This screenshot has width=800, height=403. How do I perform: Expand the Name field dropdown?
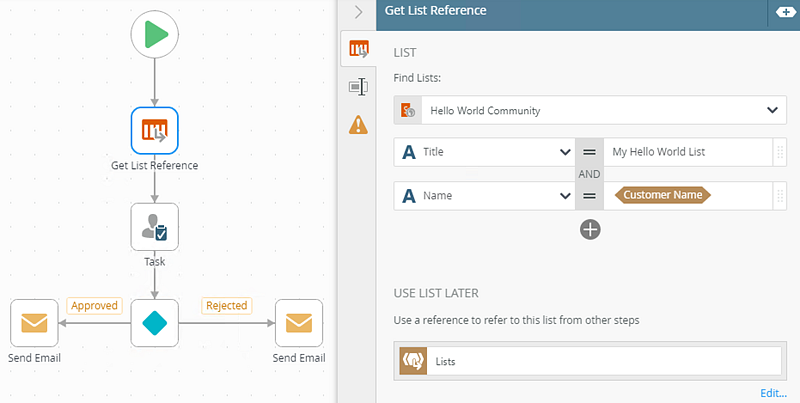tap(563, 196)
